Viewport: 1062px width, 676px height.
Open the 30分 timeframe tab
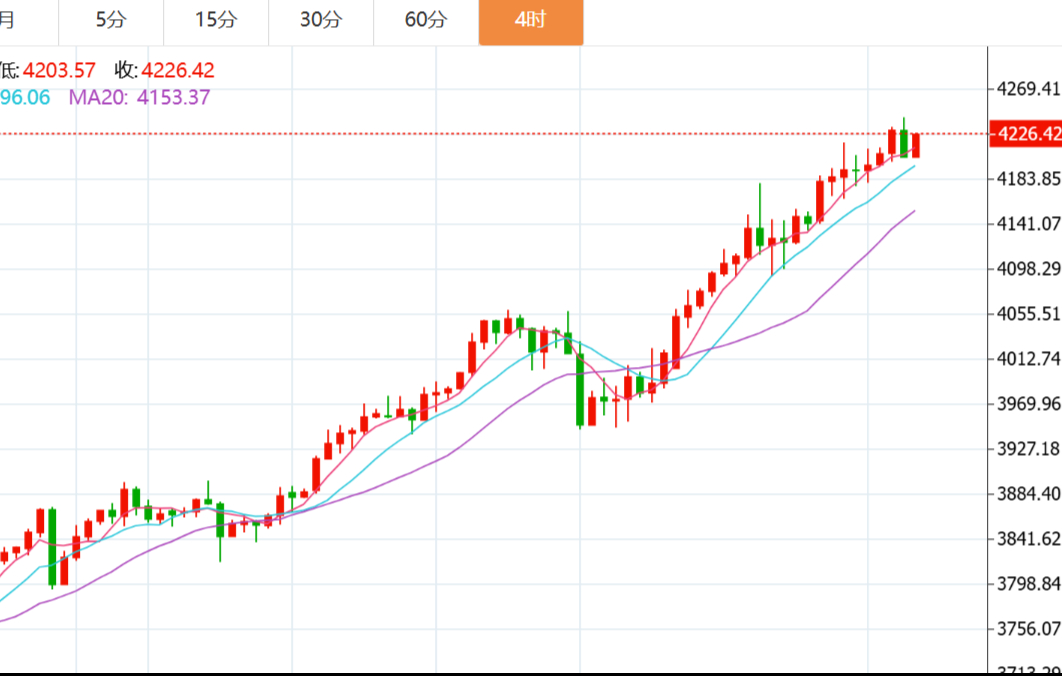(321, 20)
